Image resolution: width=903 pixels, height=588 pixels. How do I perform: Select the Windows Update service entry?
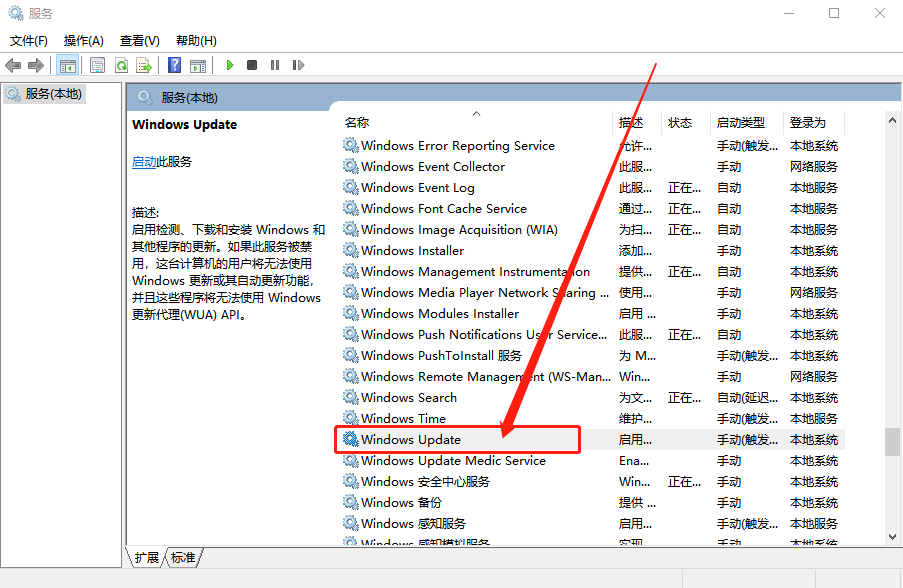pos(420,439)
